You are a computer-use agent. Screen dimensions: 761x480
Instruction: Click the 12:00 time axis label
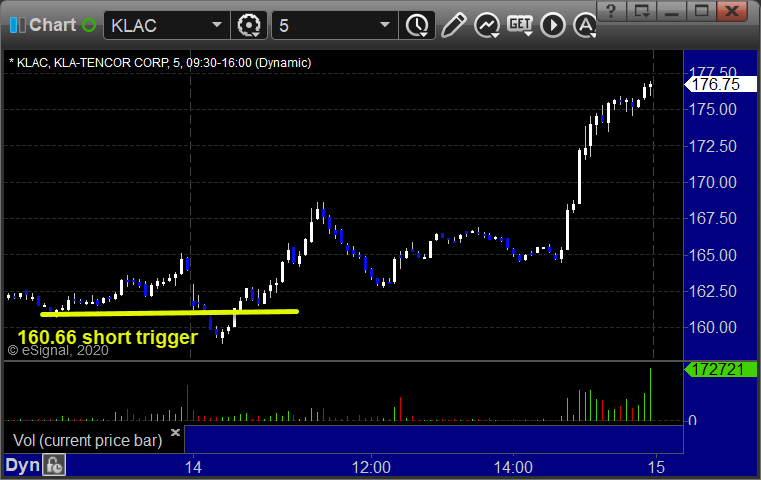(371, 467)
